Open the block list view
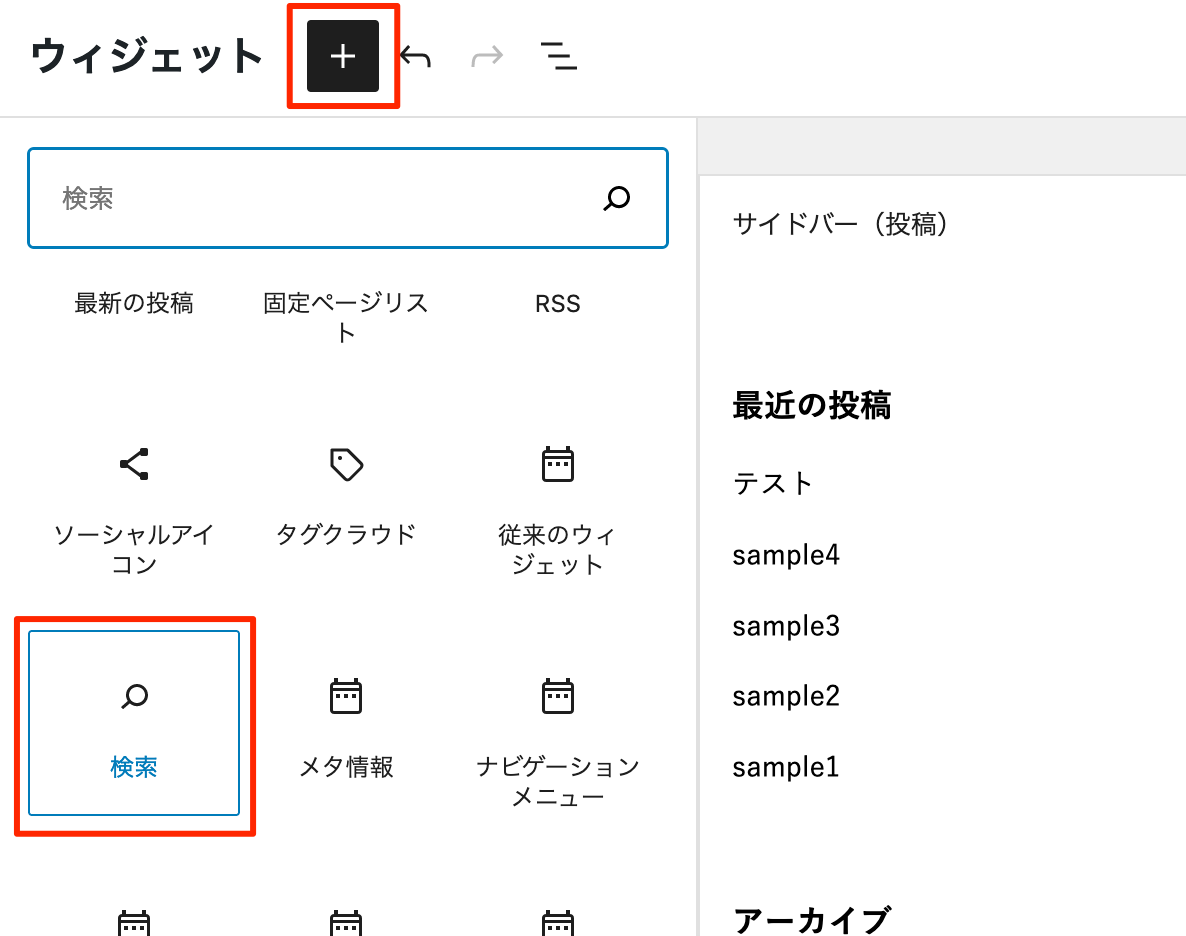Screen dimensions: 1186x936 [x=558, y=57]
